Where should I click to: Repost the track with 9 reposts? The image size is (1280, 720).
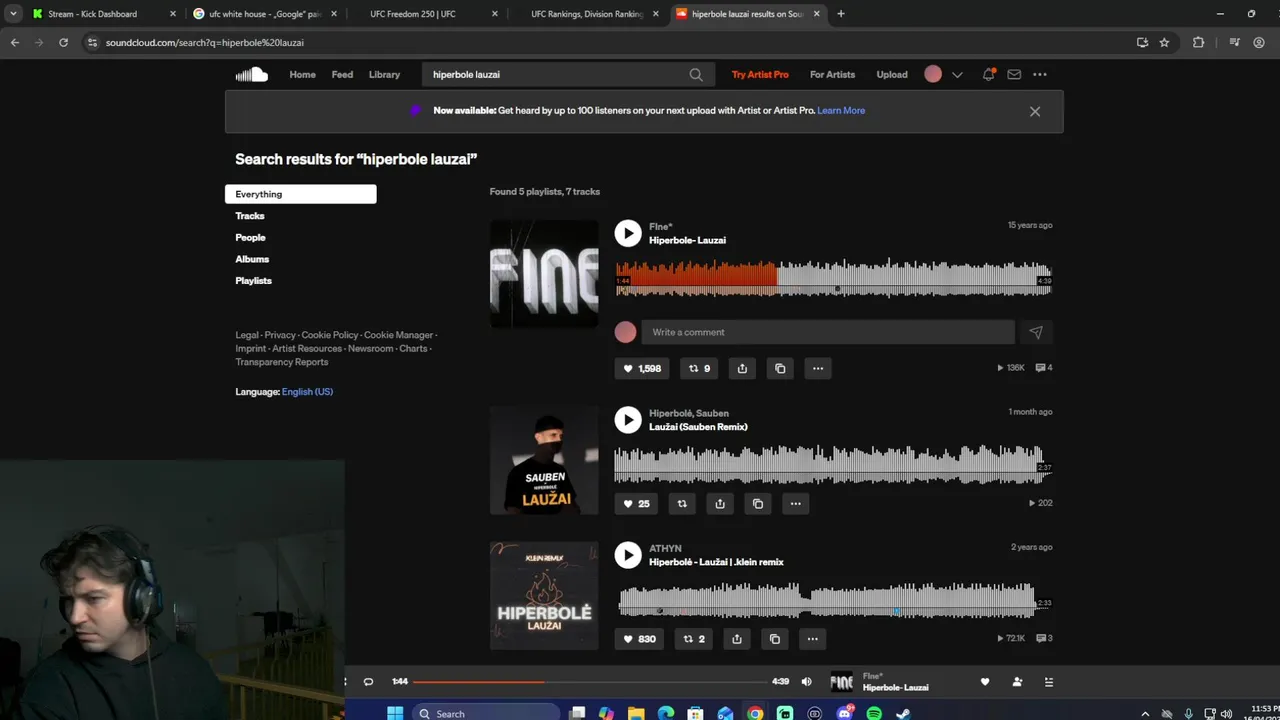(700, 368)
